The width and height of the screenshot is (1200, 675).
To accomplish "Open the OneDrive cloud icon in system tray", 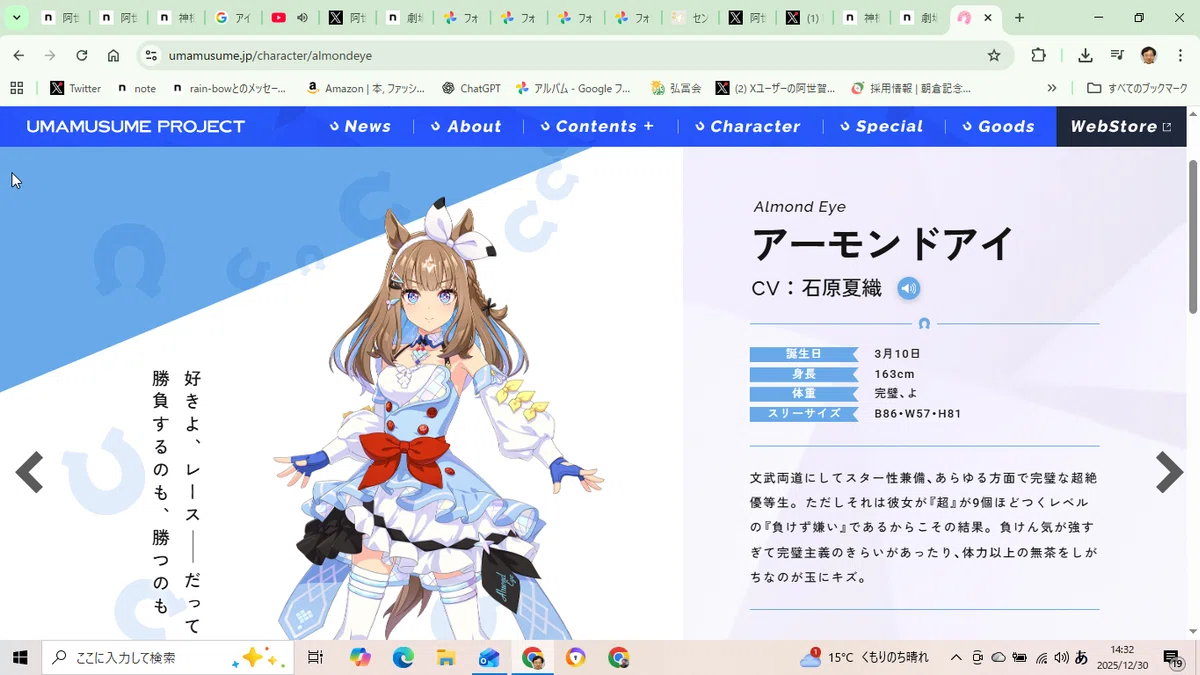I will tap(998, 657).
